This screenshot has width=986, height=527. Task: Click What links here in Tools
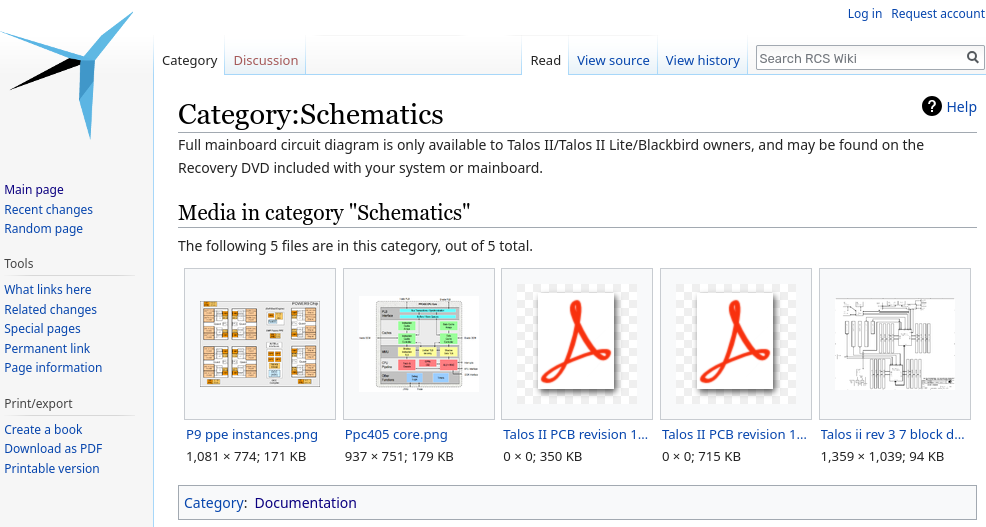(47, 290)
